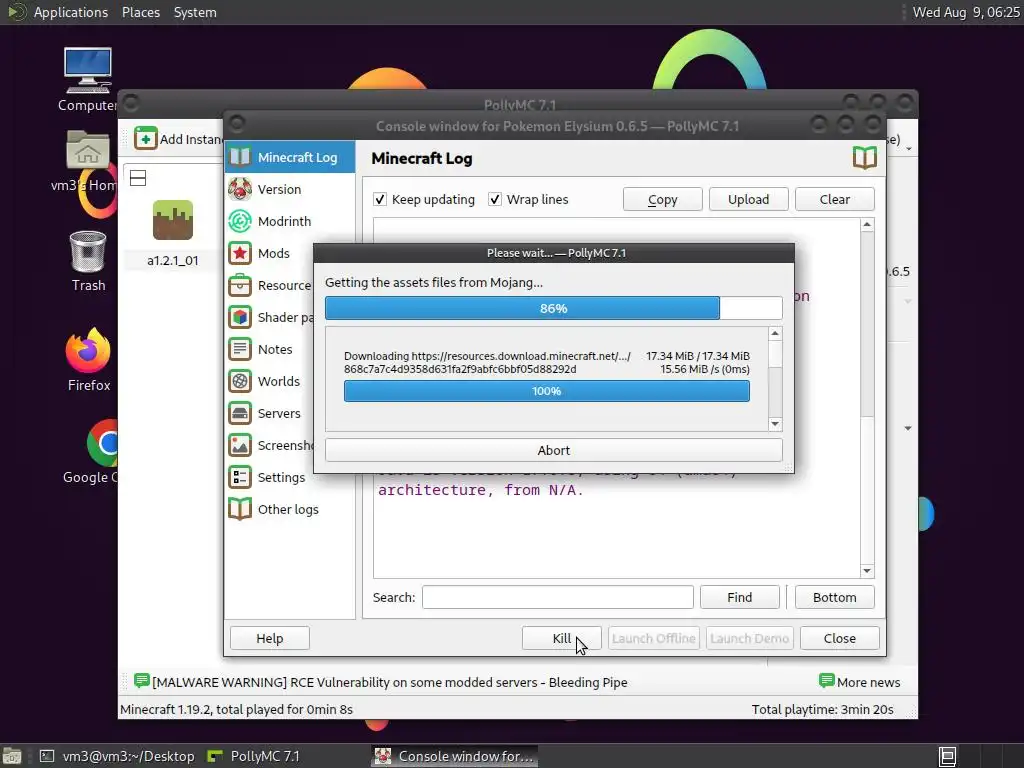Click the More news link
The image size is (1024, 768).
(869, 682)
